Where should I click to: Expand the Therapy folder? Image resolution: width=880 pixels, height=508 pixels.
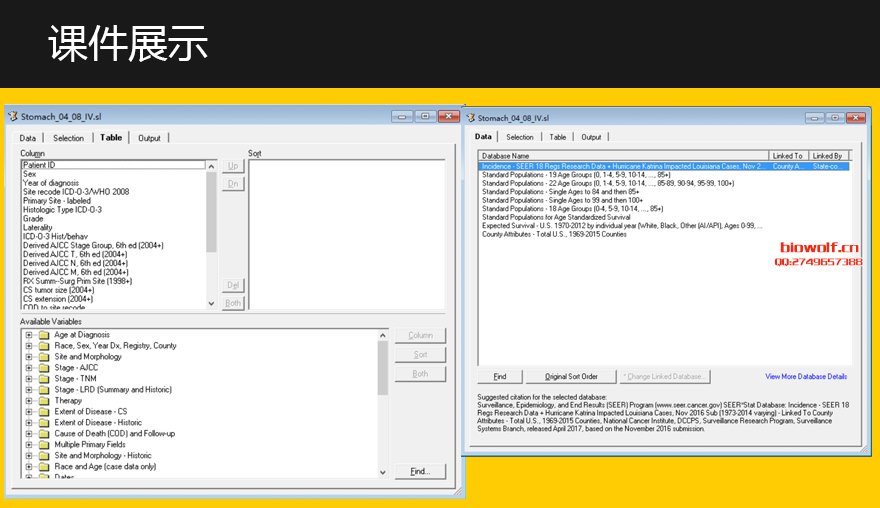pyautogui.click(x=29, y=401)
